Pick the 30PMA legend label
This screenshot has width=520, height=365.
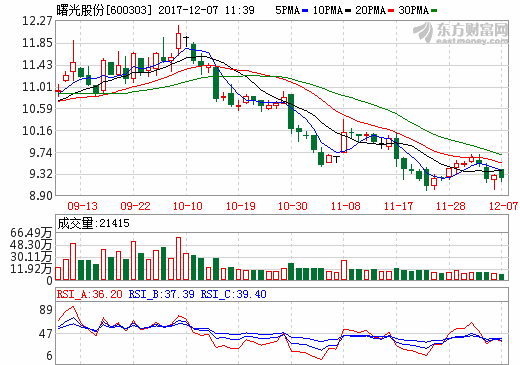(x=414, y=10)
